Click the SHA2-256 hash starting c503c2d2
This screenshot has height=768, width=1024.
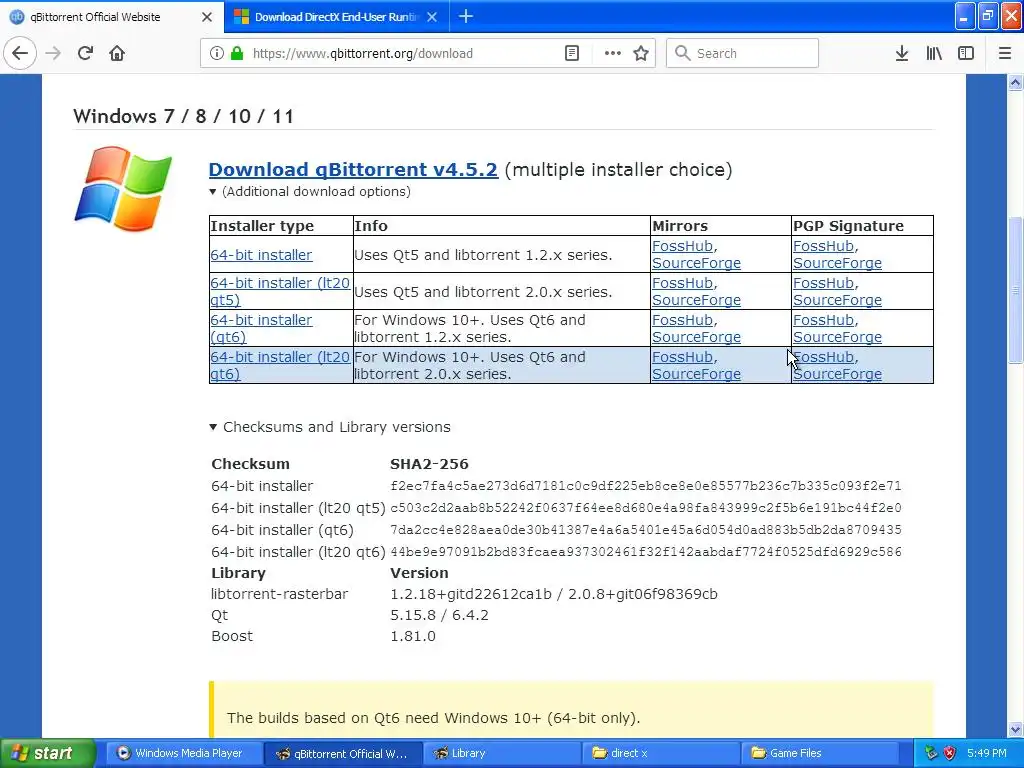pos(646,508)
